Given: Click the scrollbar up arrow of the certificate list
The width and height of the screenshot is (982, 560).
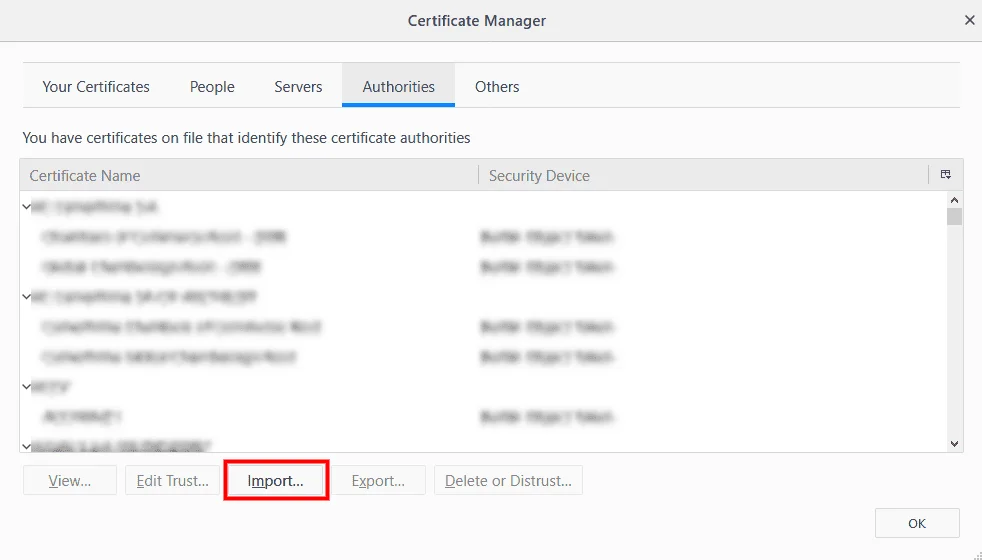Looking at the screenshot, I should [x=954, y=200].
